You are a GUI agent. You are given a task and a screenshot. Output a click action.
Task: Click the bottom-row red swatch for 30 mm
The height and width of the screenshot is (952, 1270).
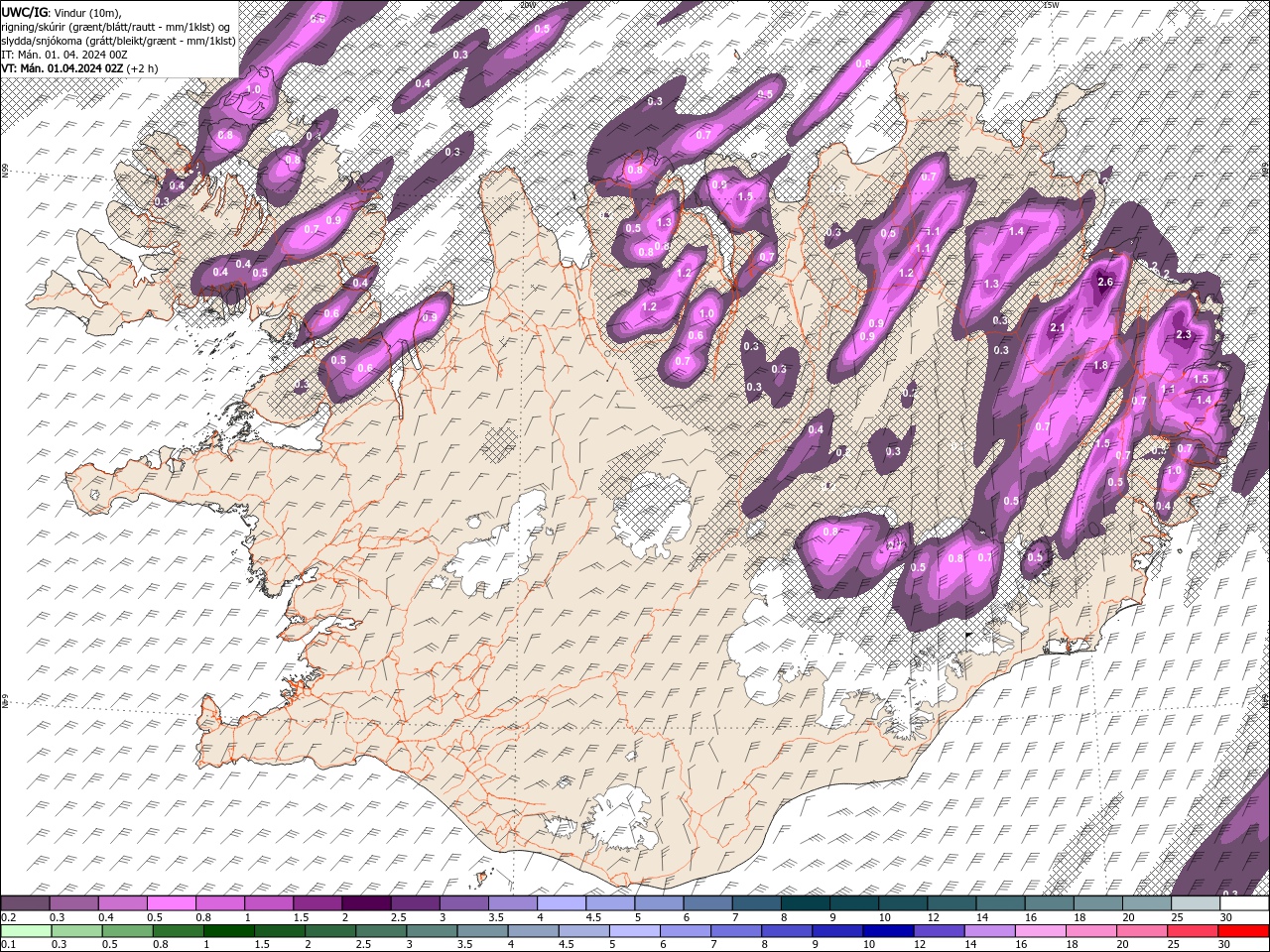tap(1243, 931)
